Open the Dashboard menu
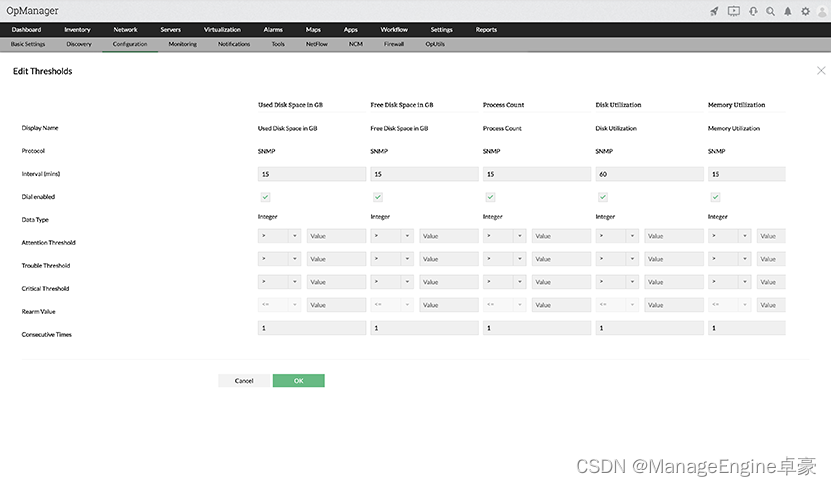831x486 pixels. click(26, 30)
